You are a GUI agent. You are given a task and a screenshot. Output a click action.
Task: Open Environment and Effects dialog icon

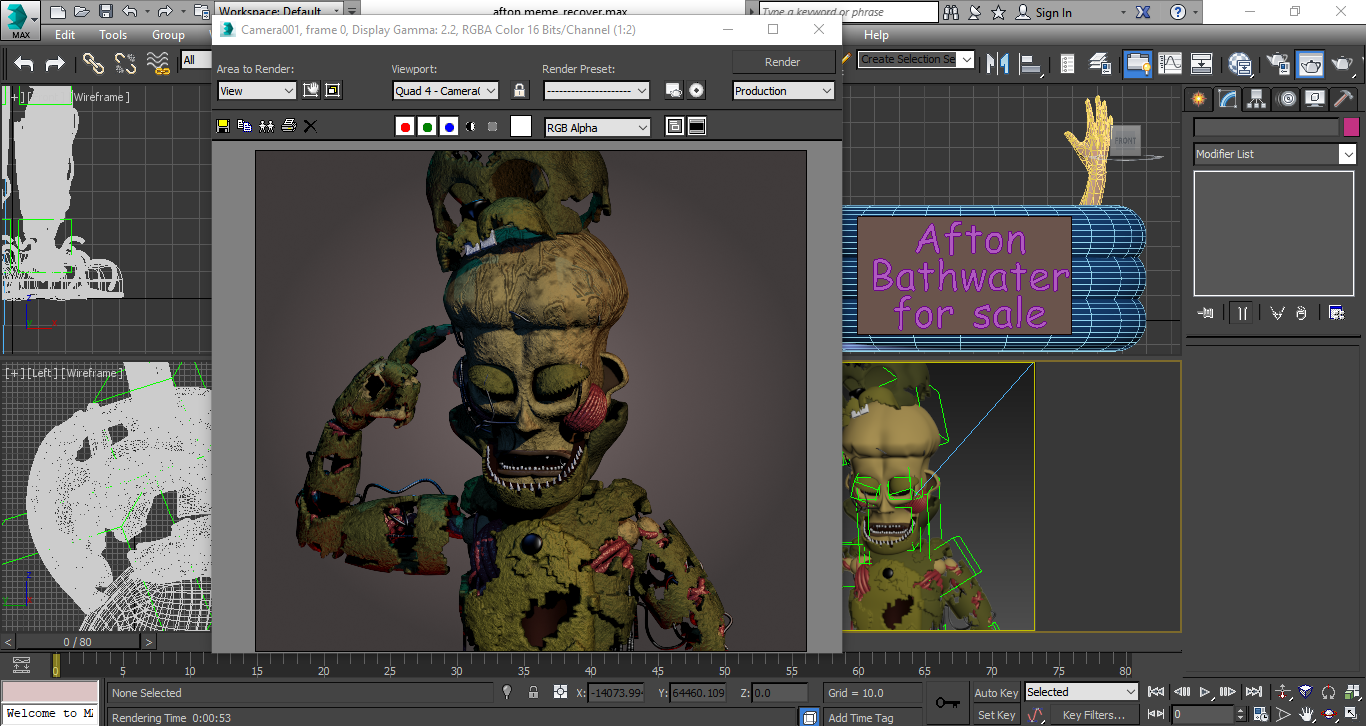[696, 90]
